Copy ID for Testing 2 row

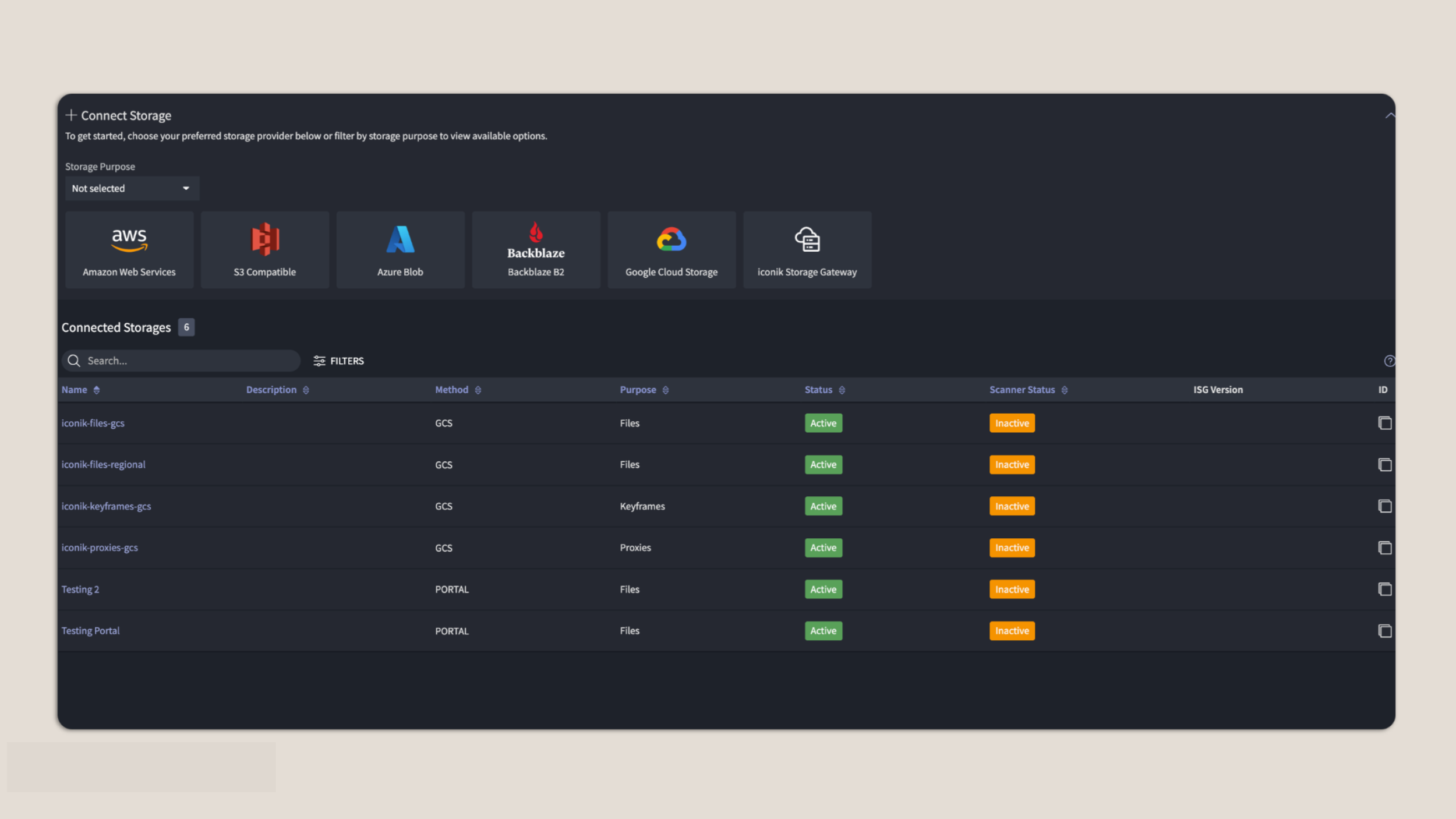point(1384,589)
